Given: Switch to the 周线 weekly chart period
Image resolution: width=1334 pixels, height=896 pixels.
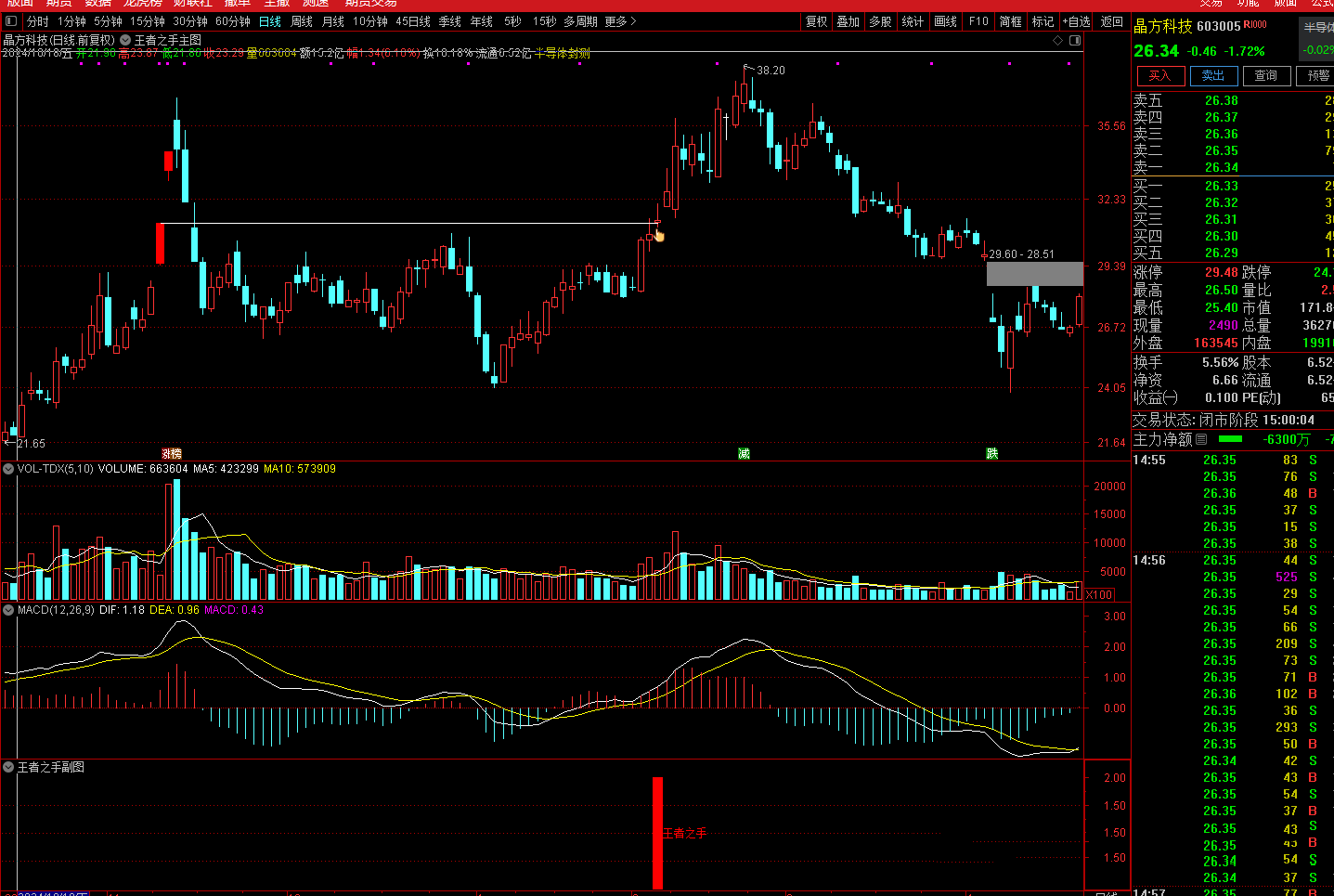Looking at the screenshot, I should pos(302,21).
